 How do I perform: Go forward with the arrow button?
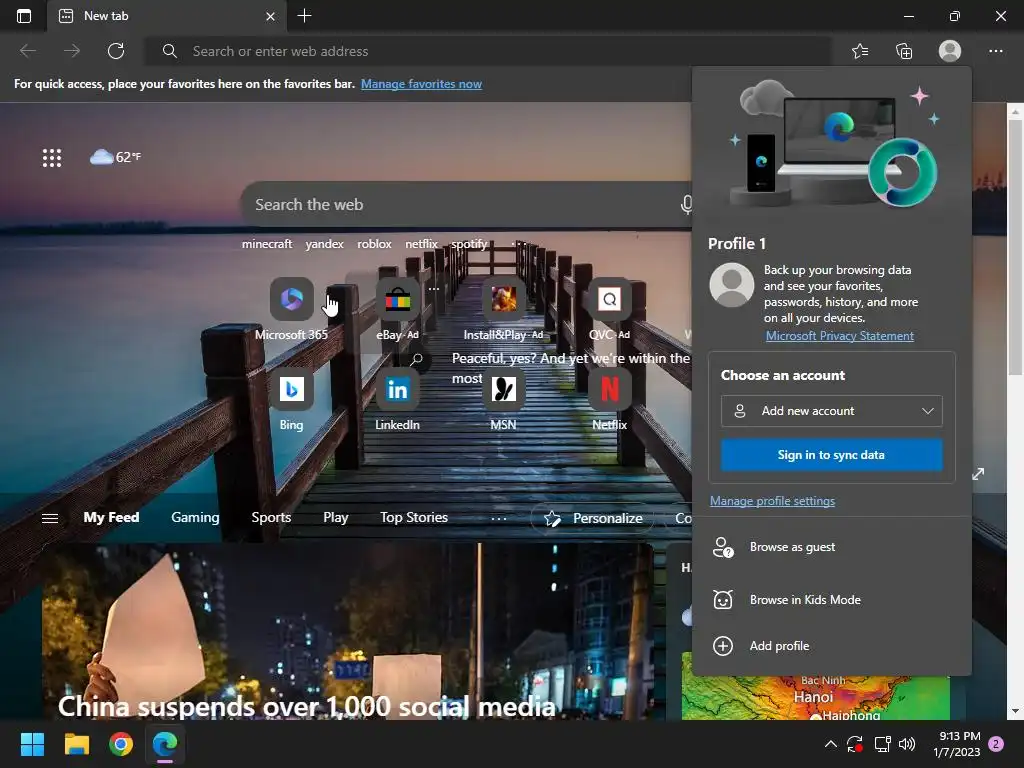pos(72,51)
